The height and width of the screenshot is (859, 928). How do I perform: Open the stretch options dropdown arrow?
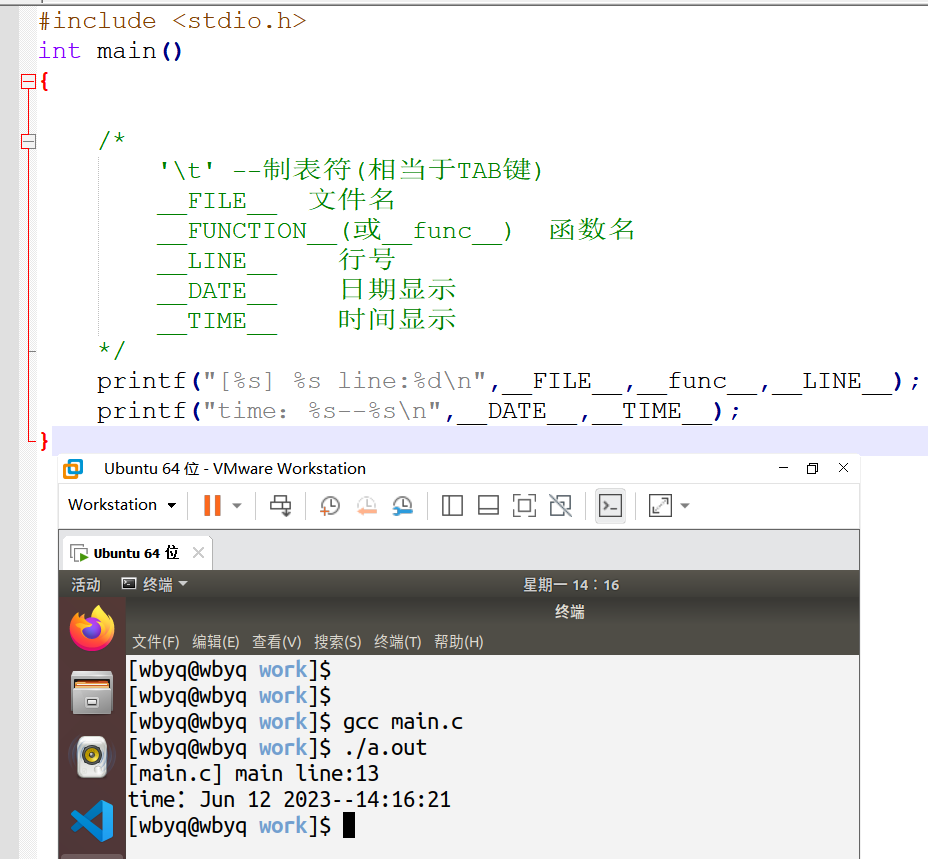coord(685,506)
